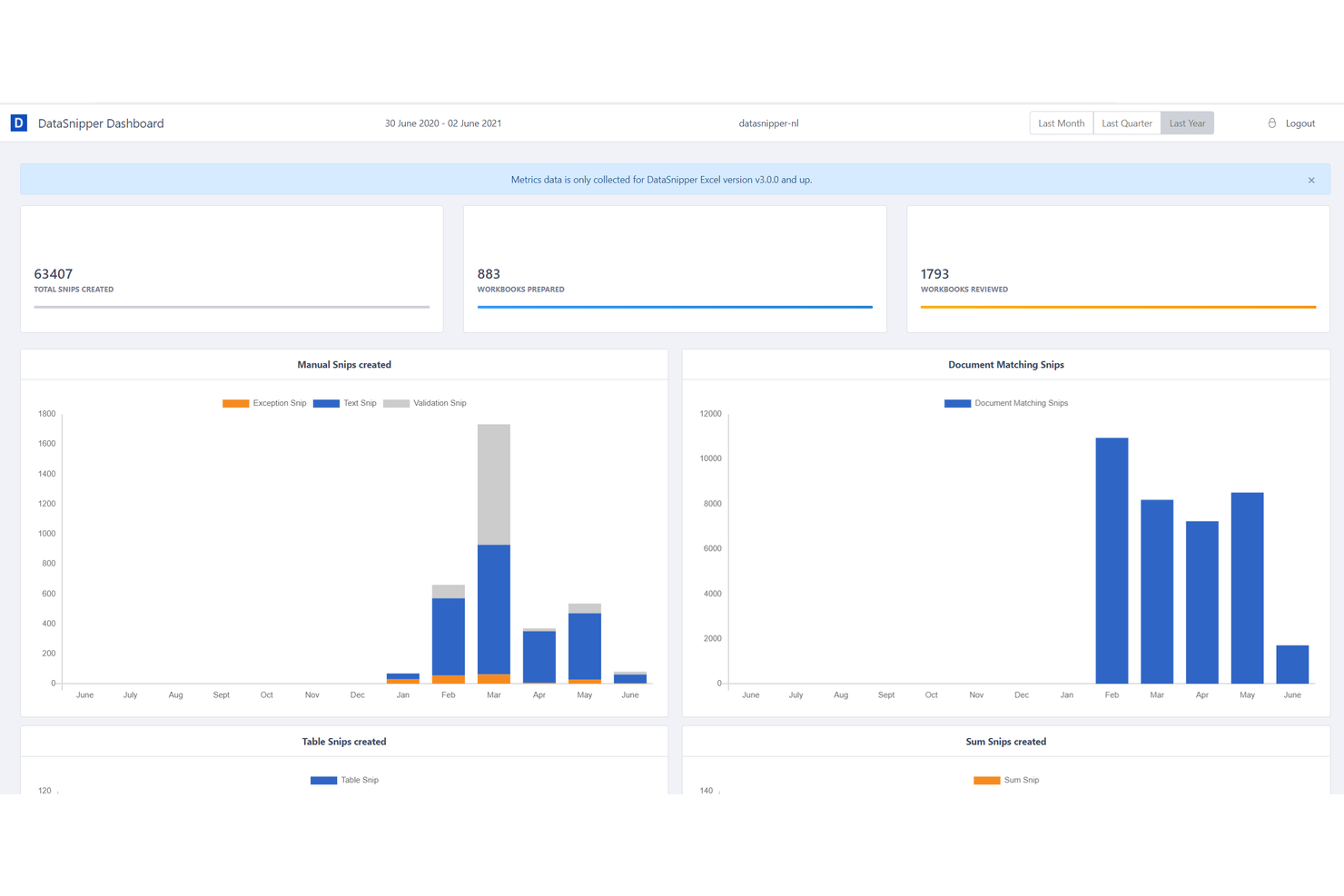Toggle Validation Snip legend series

point(425,403)
